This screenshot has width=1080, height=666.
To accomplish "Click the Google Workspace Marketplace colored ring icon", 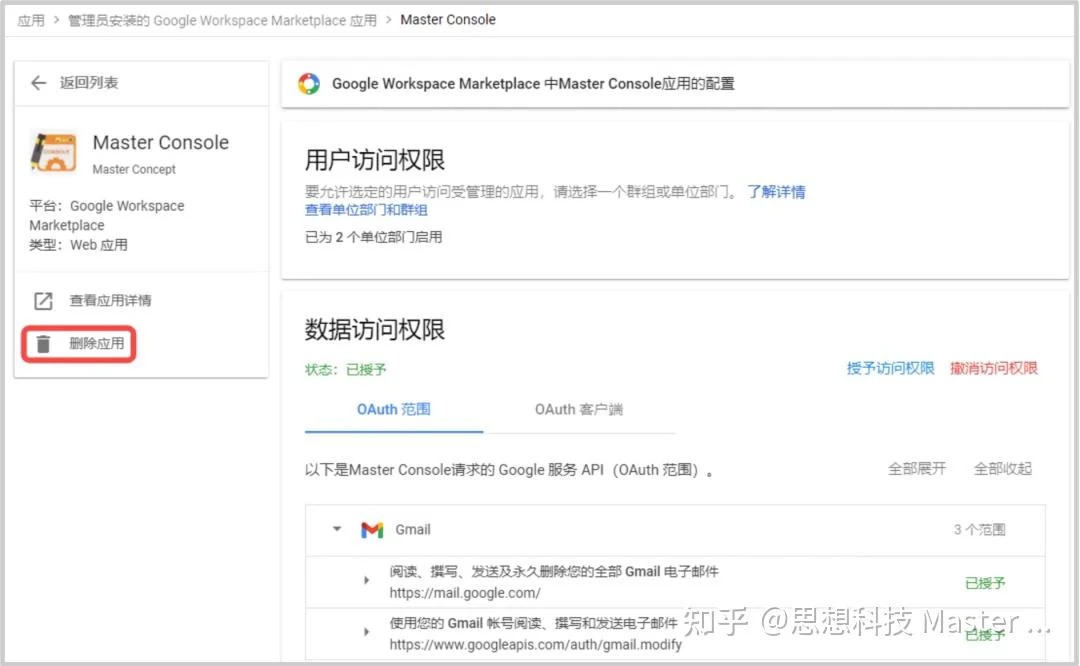I will [x=309, y=83].
